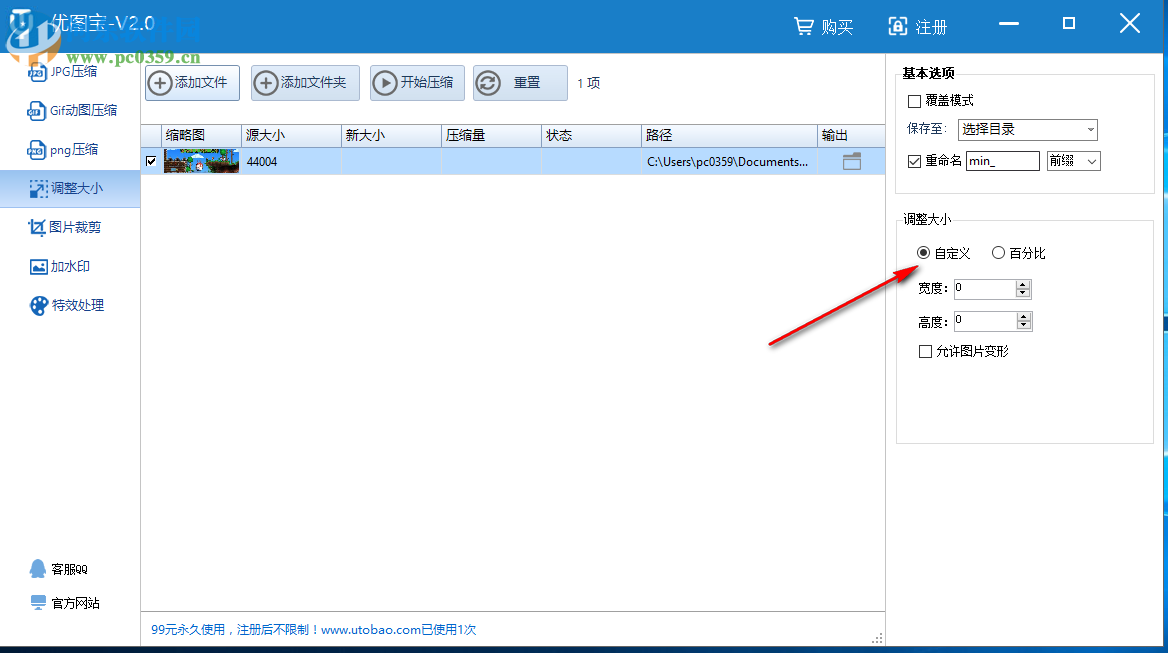1168x653 pixels.
Task: Click the 压缩量 column header
Action: click(x=491, y=136)
